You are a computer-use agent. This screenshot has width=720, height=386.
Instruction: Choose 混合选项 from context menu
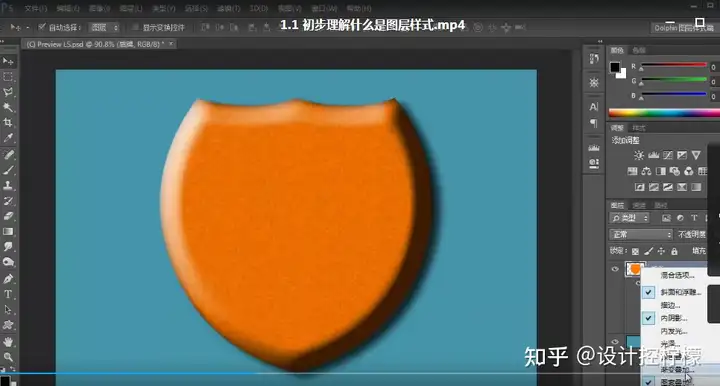677,275
